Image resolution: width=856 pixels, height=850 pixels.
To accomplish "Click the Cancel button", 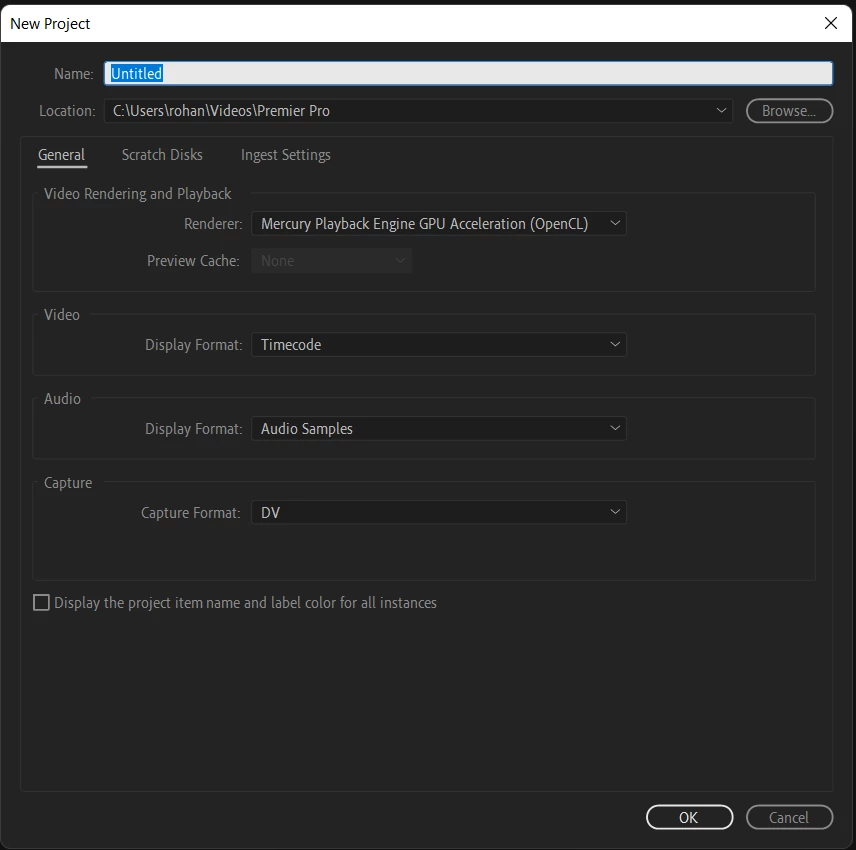I will pos(789,817).
